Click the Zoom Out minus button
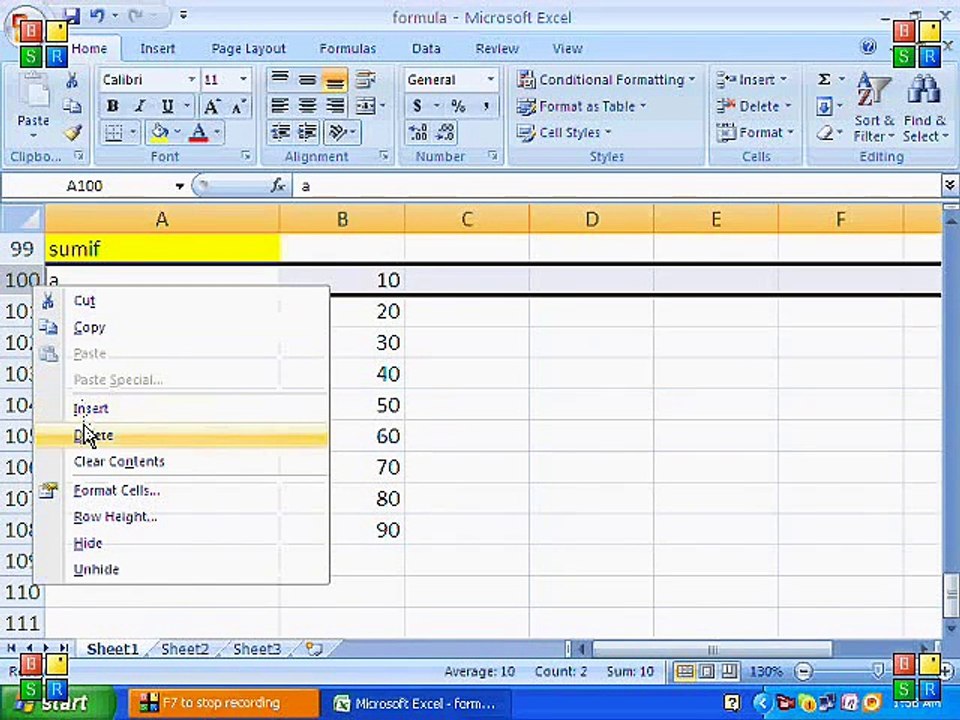 pyautogui.click(x=803, y=672)
